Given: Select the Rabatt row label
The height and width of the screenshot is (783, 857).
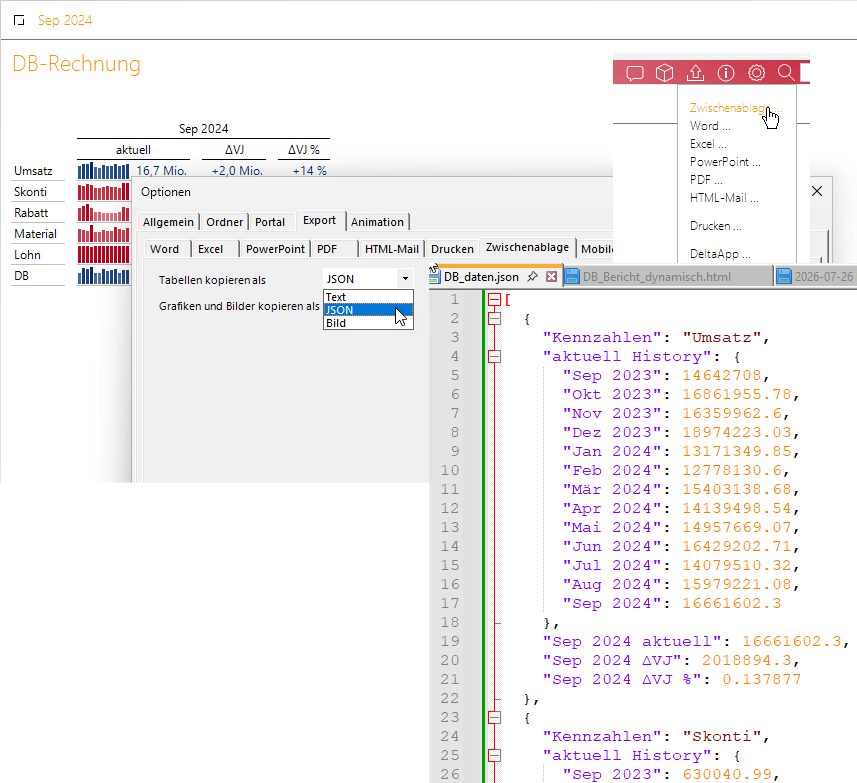Looking at the screenshot, I should pyautogui.click(x=31, y=213).
